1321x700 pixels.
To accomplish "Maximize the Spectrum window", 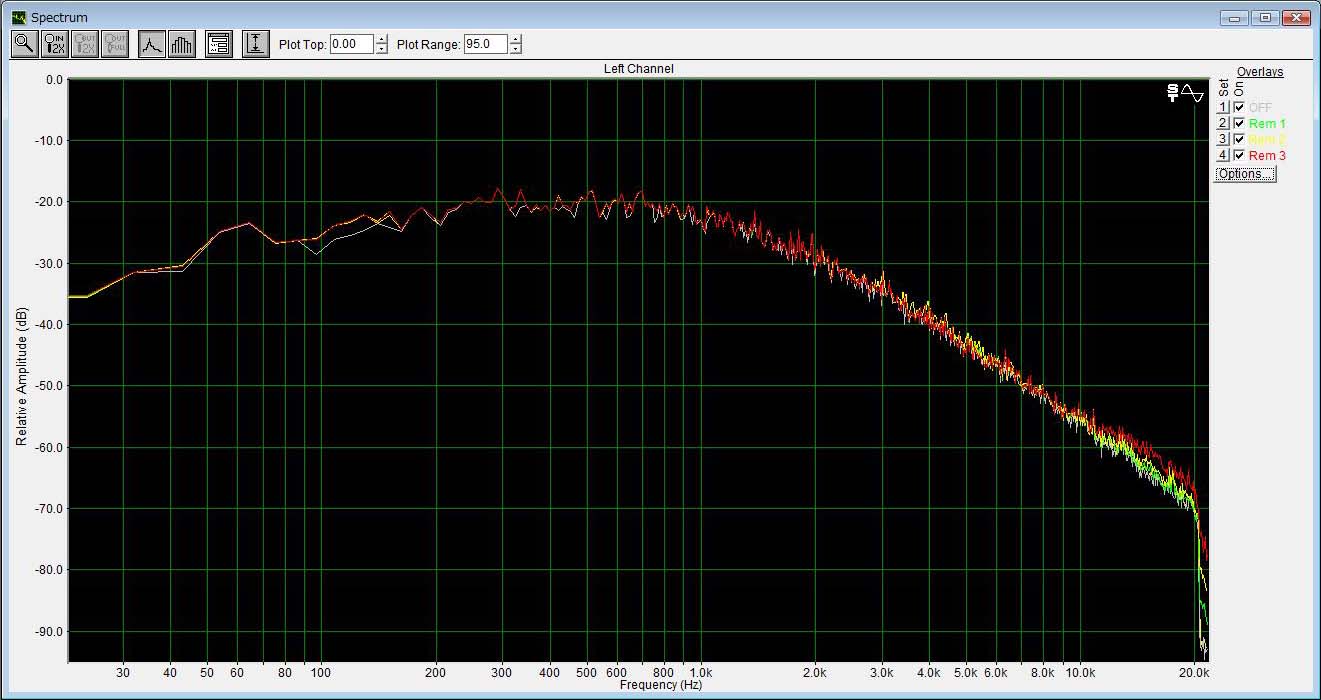I will pyautogui.click(x=1265, y=17).
